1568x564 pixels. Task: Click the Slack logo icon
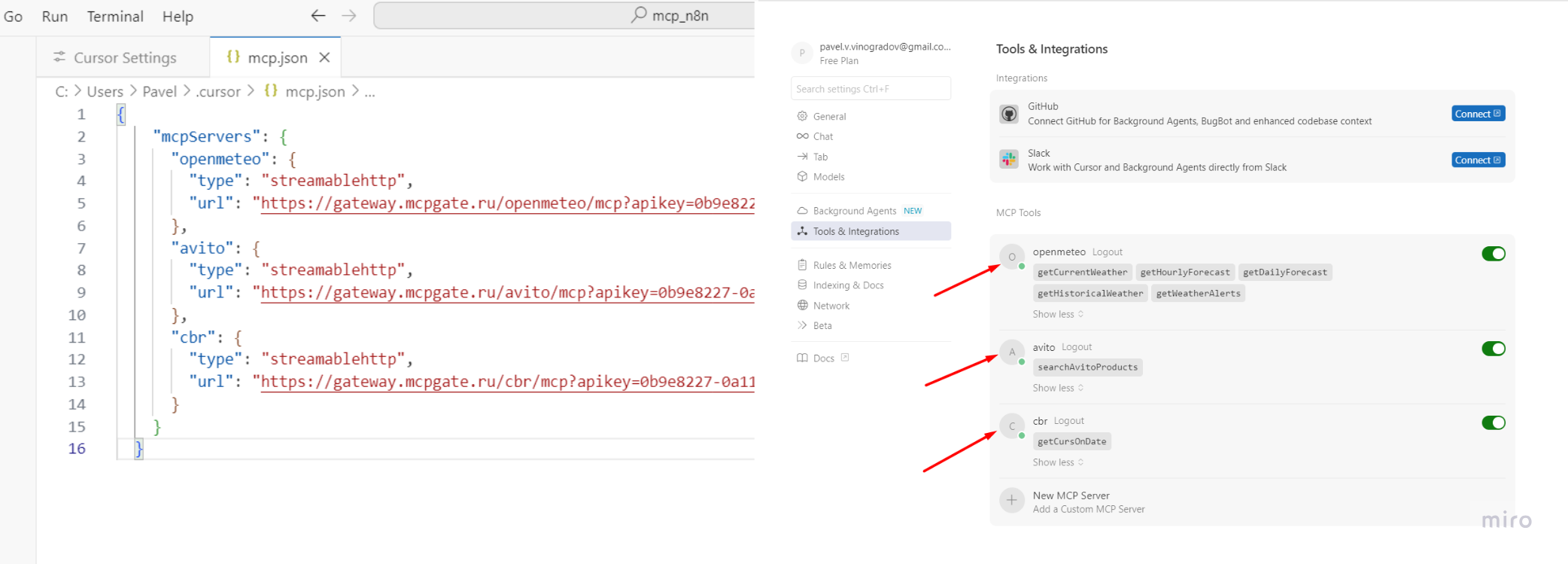tap(1009, 159)
